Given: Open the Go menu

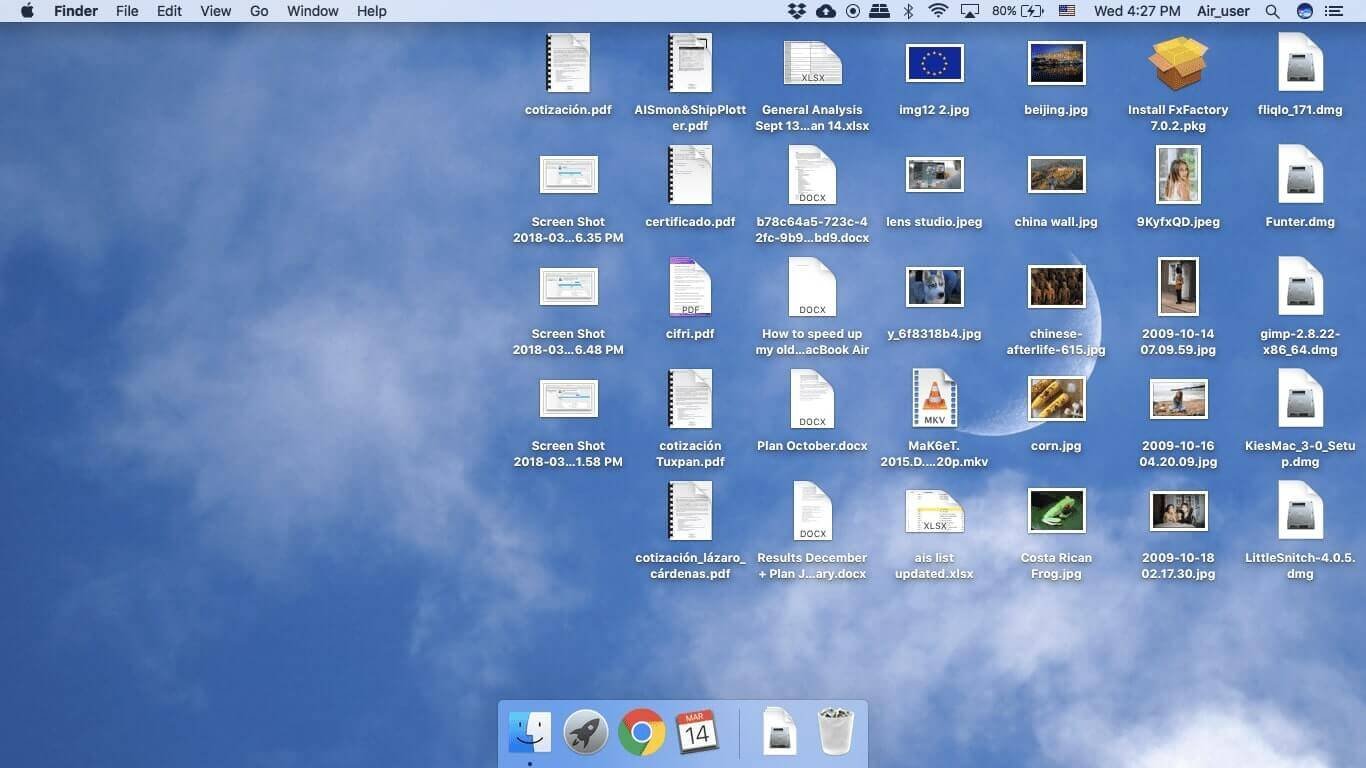Looking at the screenshot, I should point(259,11).
